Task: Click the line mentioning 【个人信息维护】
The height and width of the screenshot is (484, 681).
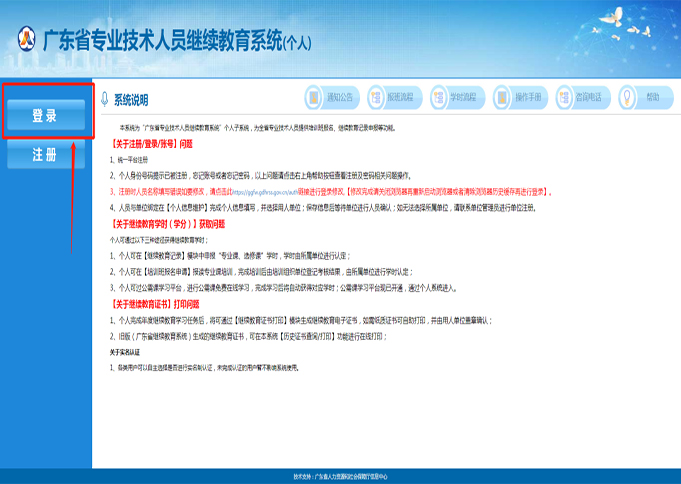Action: pos(323,208)
